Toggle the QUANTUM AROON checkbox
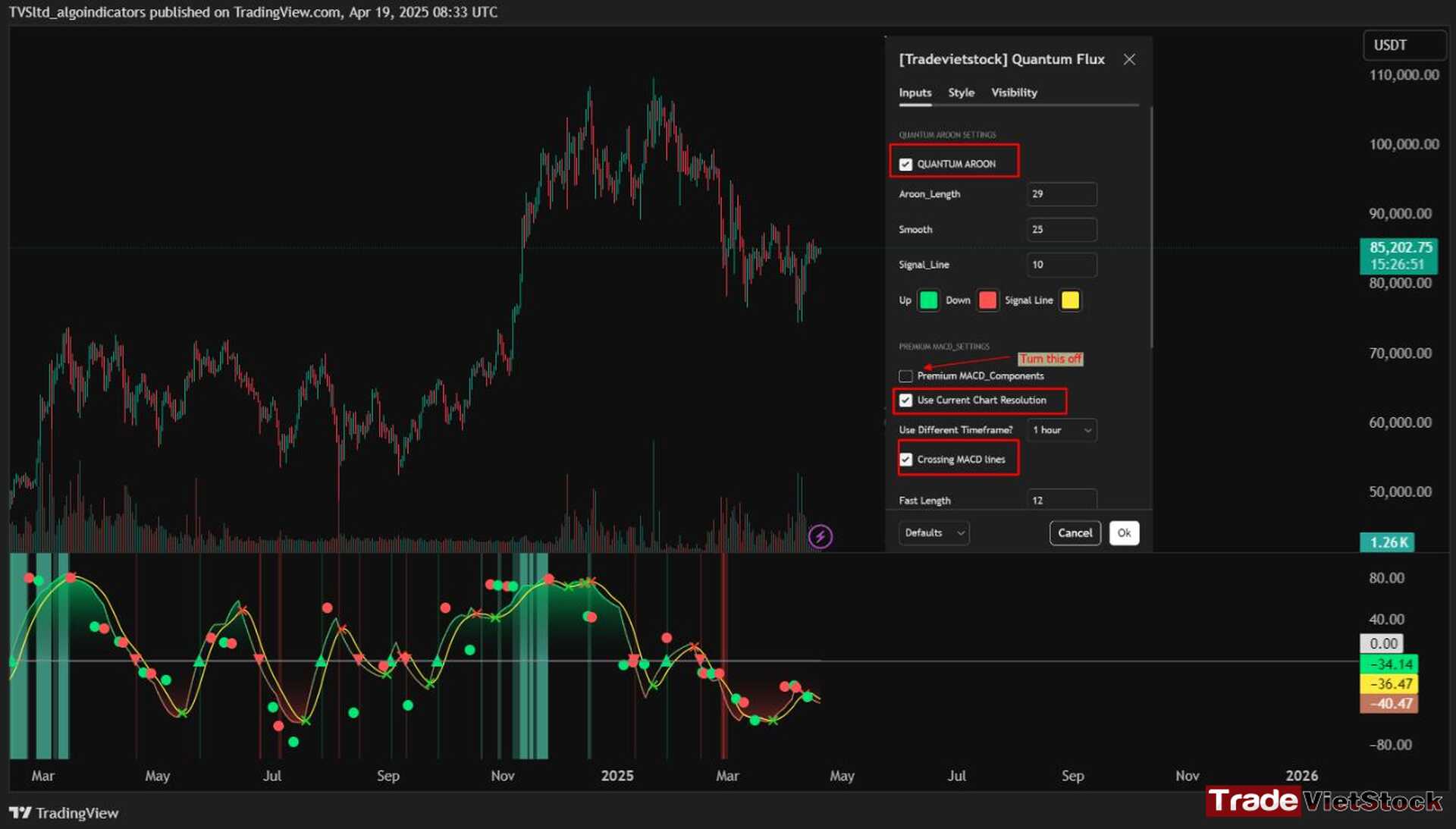The image size is (1456, 829). (x=905, y=165)
